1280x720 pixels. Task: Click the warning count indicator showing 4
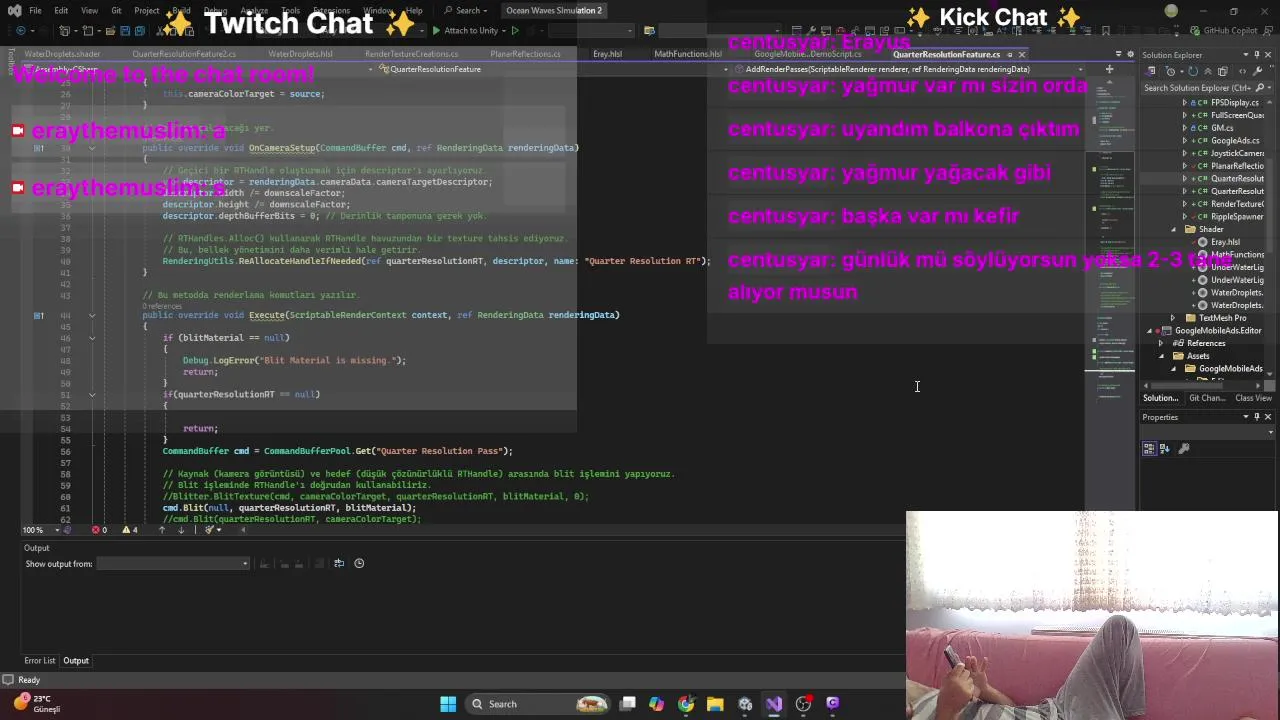click(130, 530)
